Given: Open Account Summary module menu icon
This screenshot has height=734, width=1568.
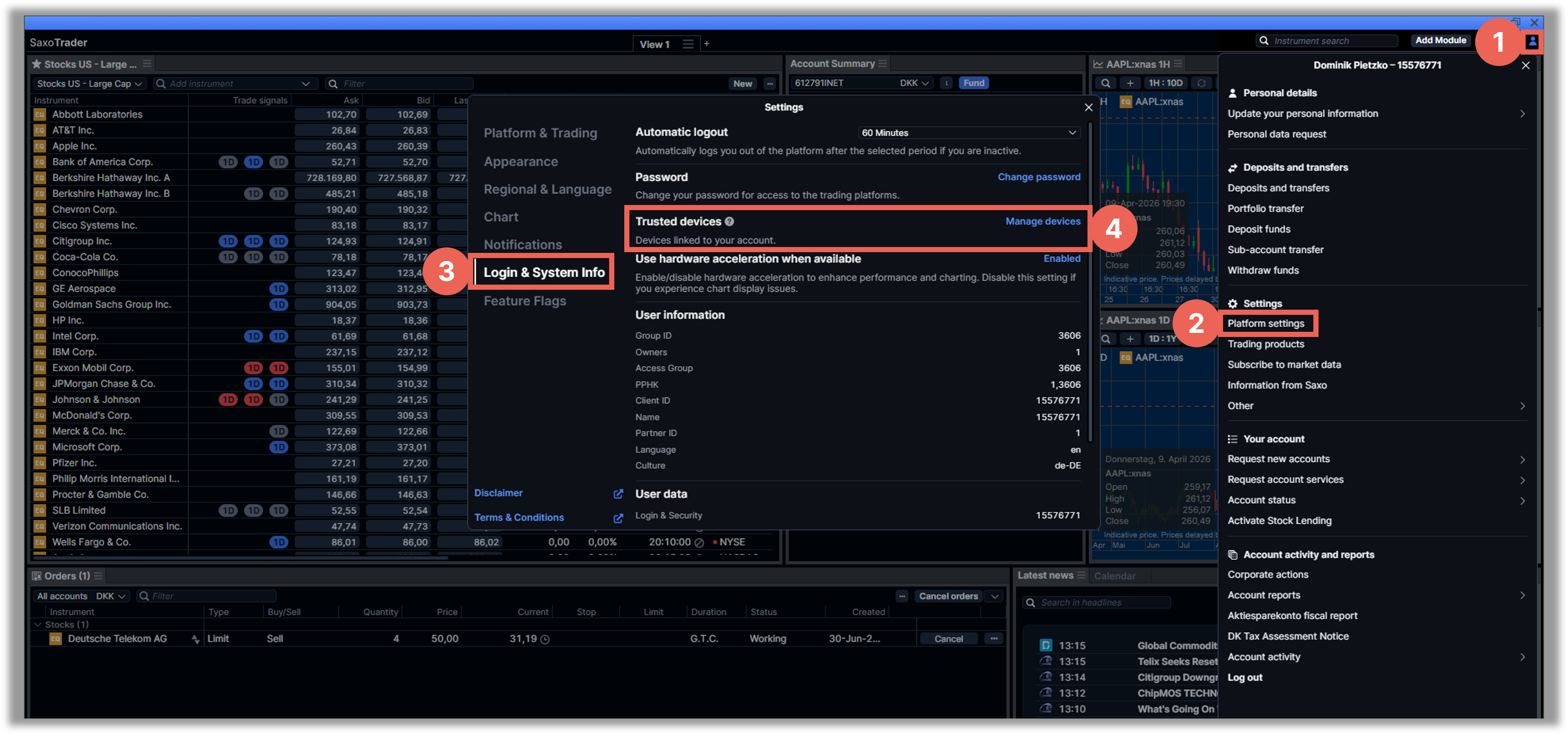Looking at the screenshot, I should (883, 63).
